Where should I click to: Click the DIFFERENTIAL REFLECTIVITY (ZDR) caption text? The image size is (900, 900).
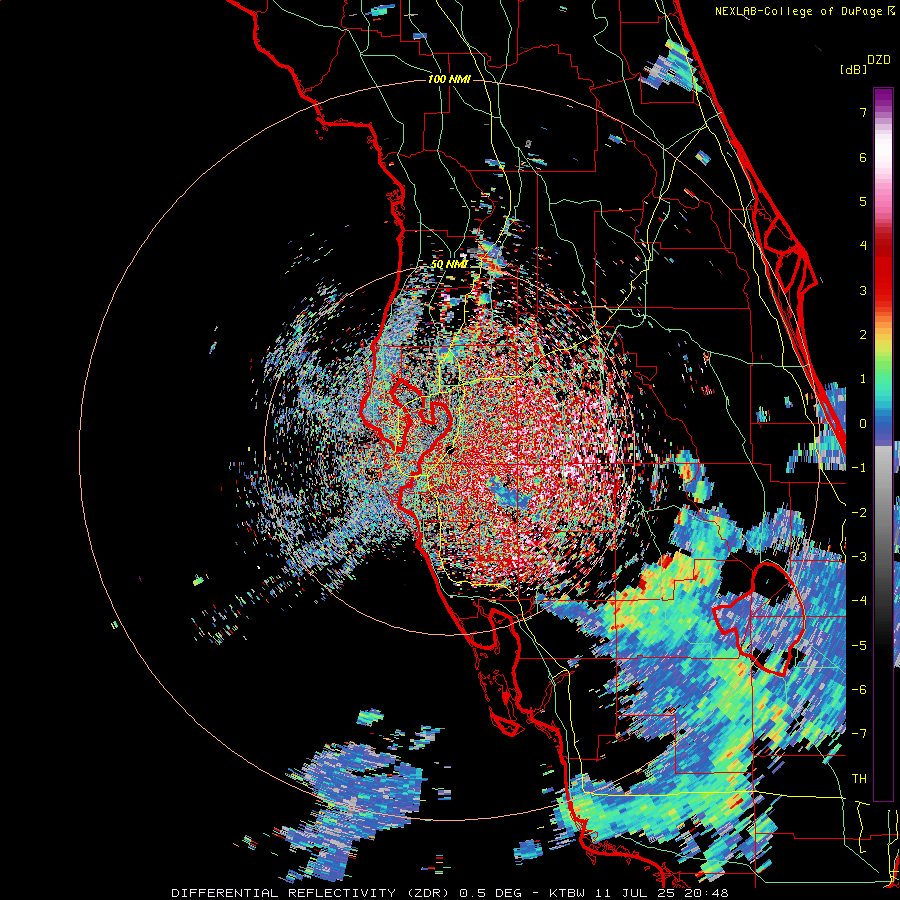click(312, 893)
